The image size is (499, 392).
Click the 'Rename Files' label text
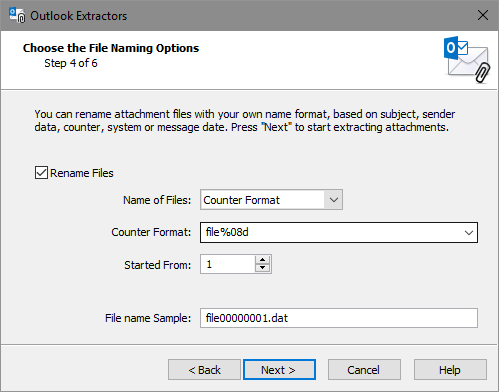click(x=82, y=173)
